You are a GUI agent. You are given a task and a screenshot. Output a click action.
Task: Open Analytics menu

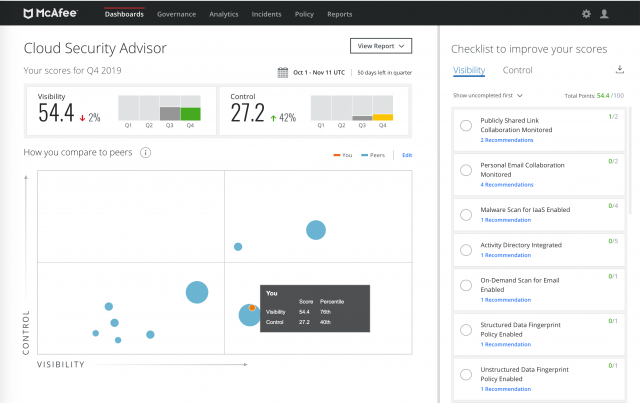(224, 14)
